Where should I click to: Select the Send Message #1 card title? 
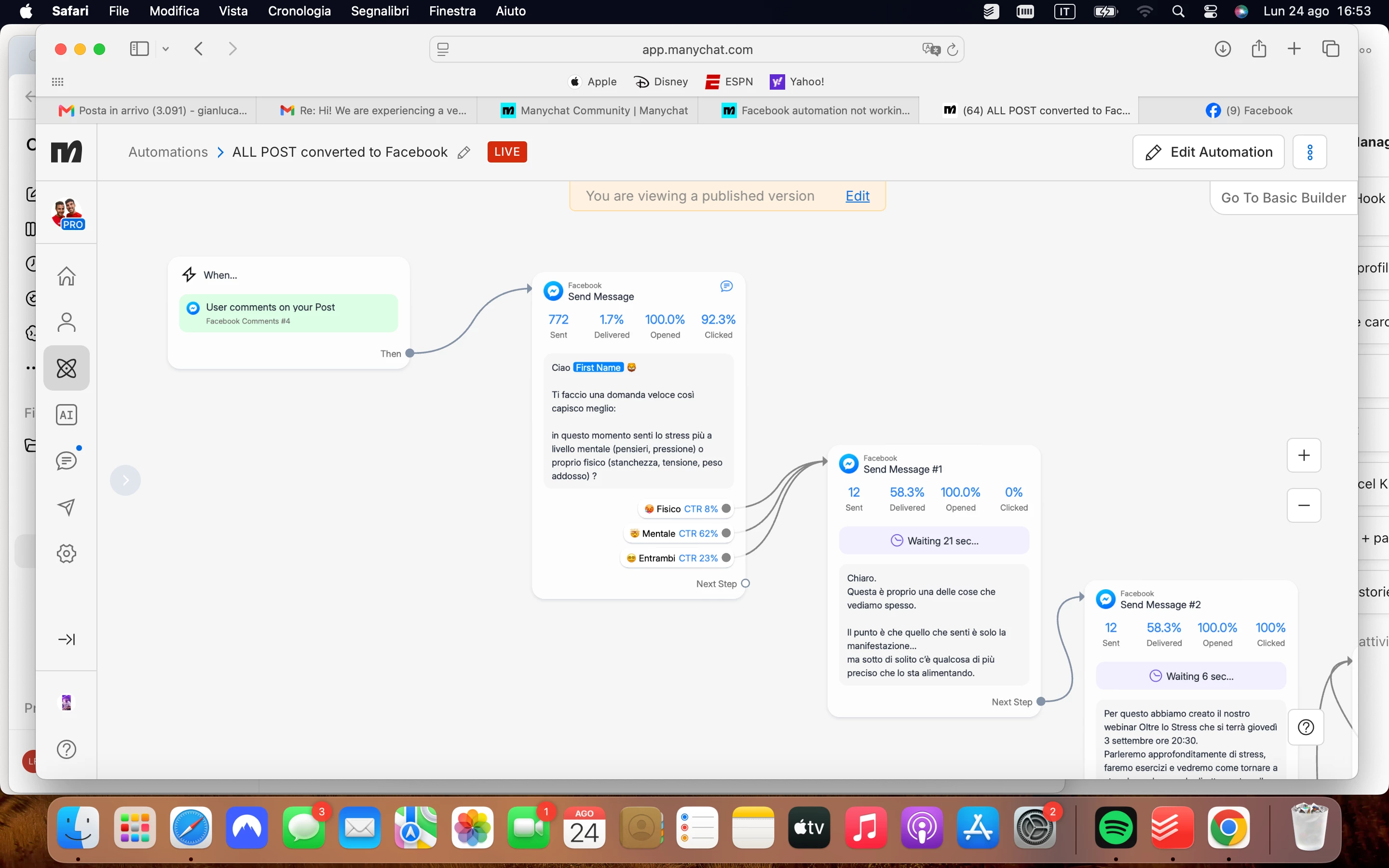tap(902, 469)
